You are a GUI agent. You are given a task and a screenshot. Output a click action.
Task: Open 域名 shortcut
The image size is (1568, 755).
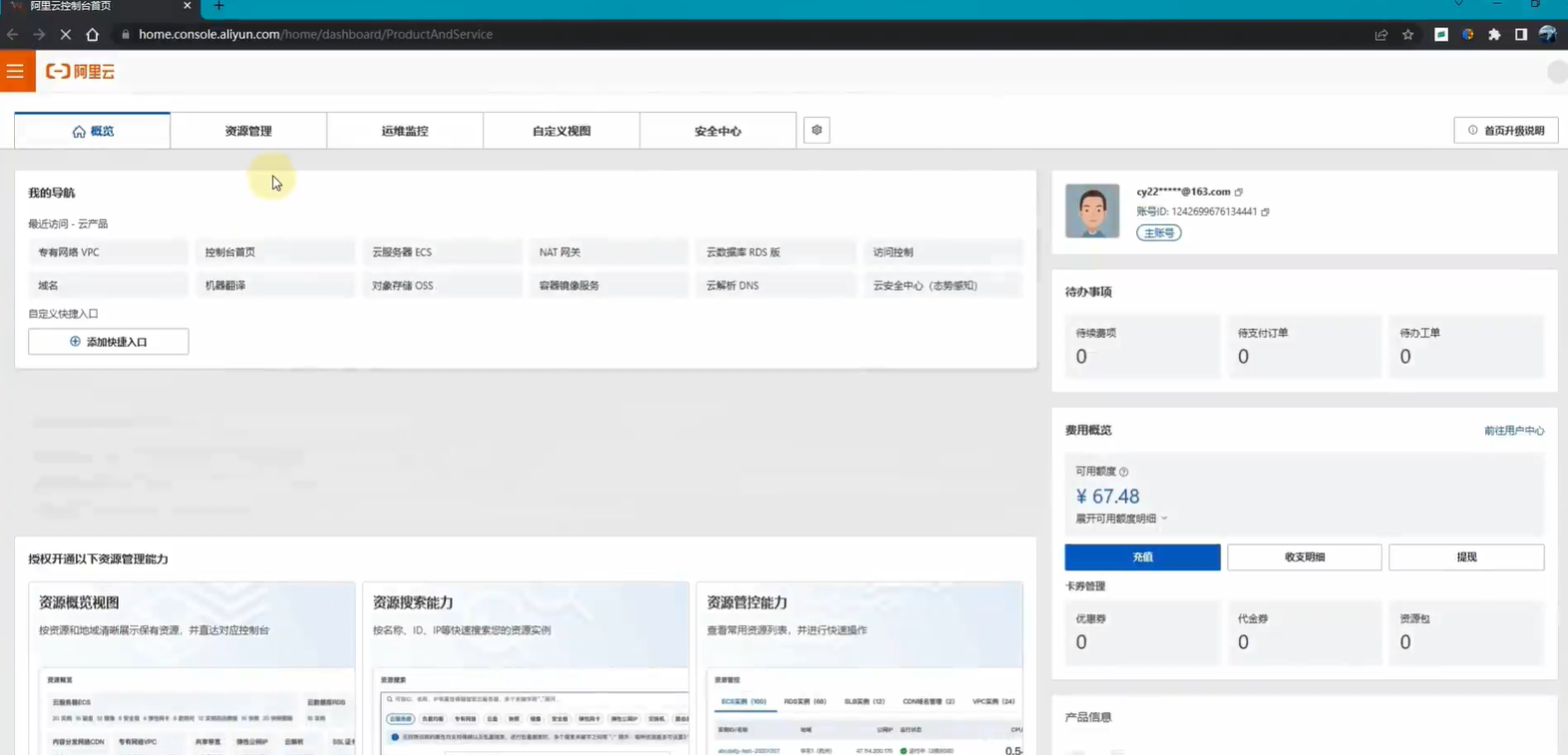click(108, 285)
